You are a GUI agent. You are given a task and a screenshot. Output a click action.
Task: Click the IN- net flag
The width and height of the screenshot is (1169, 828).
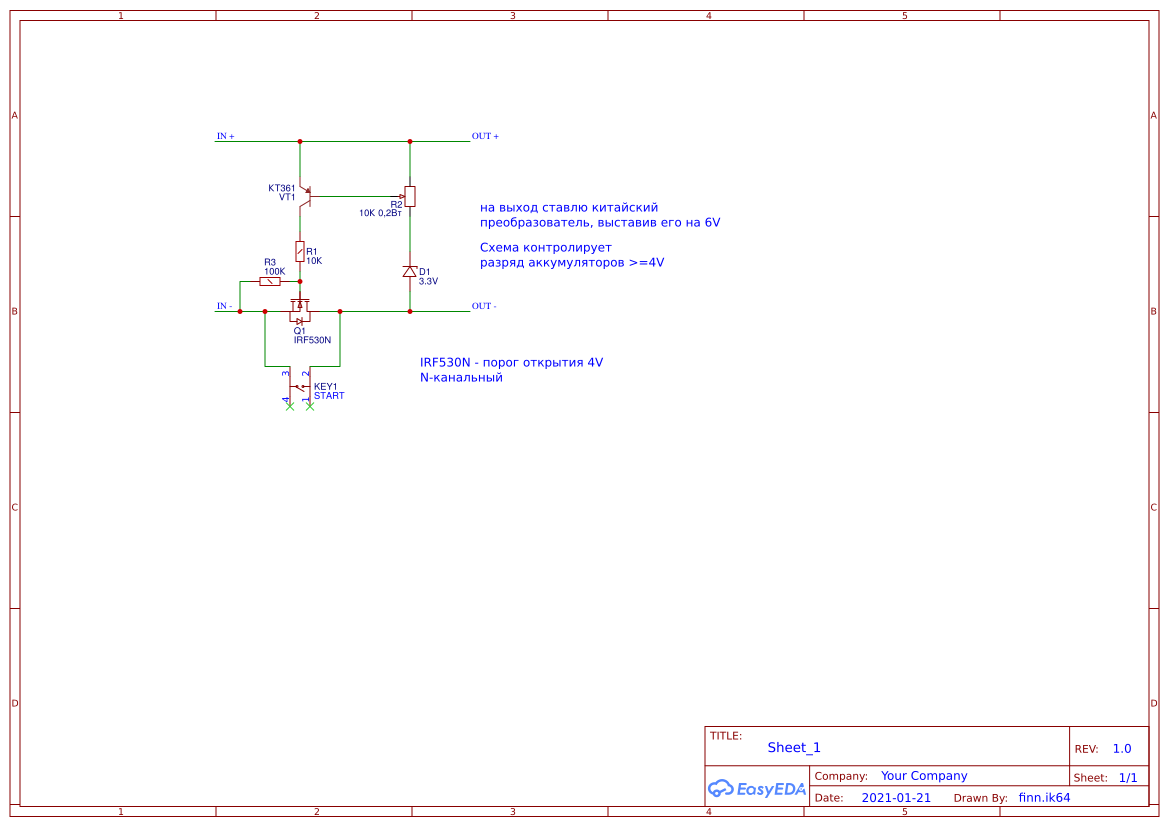click(224, 305)
